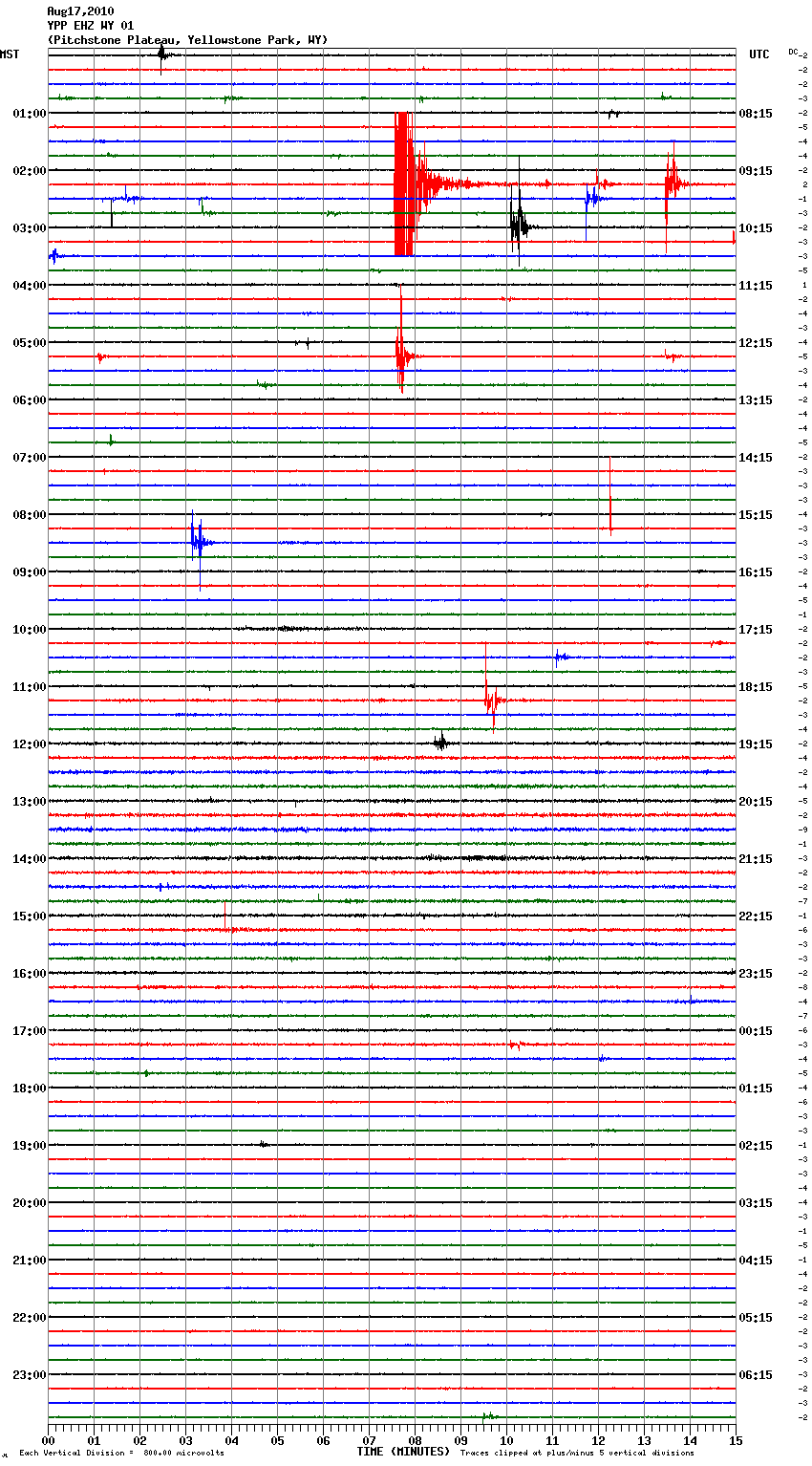Click the 00:15 UTC time label

pos(756,1030)
